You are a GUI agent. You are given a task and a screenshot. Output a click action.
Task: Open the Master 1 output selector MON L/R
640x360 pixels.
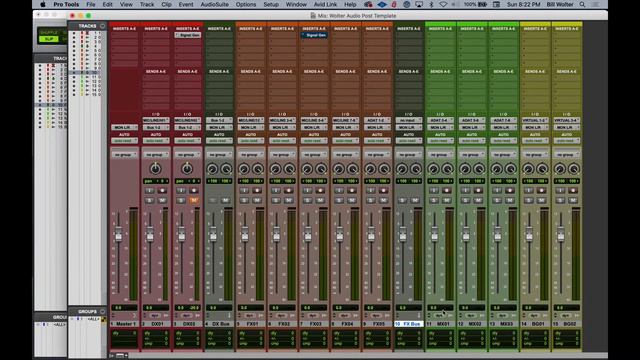point(124,127)
